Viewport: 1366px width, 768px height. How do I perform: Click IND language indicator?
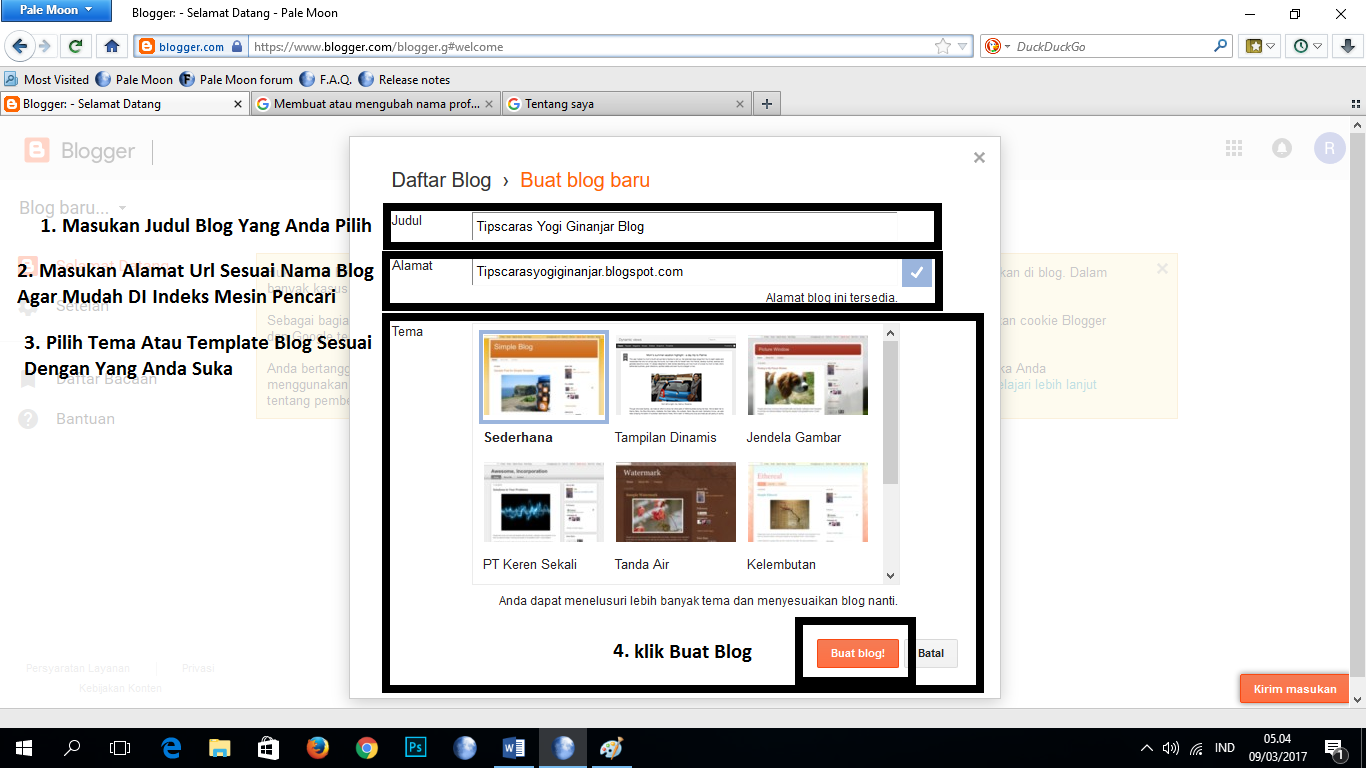(1224, 748)
